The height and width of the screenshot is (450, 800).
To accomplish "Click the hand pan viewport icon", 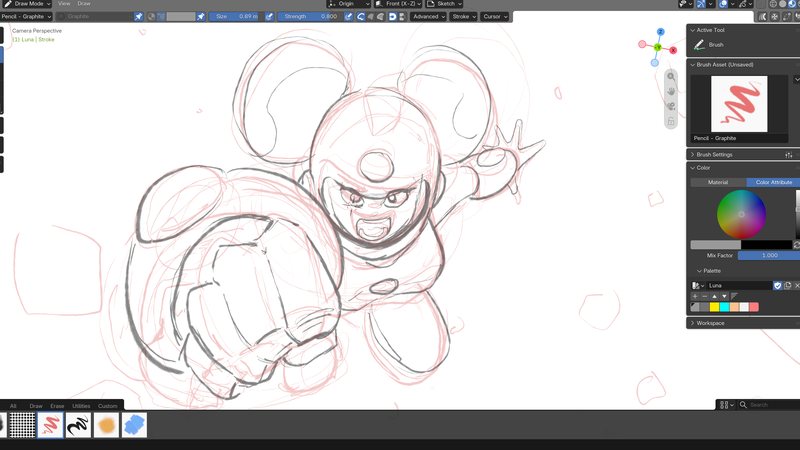I will pos(671,91).
